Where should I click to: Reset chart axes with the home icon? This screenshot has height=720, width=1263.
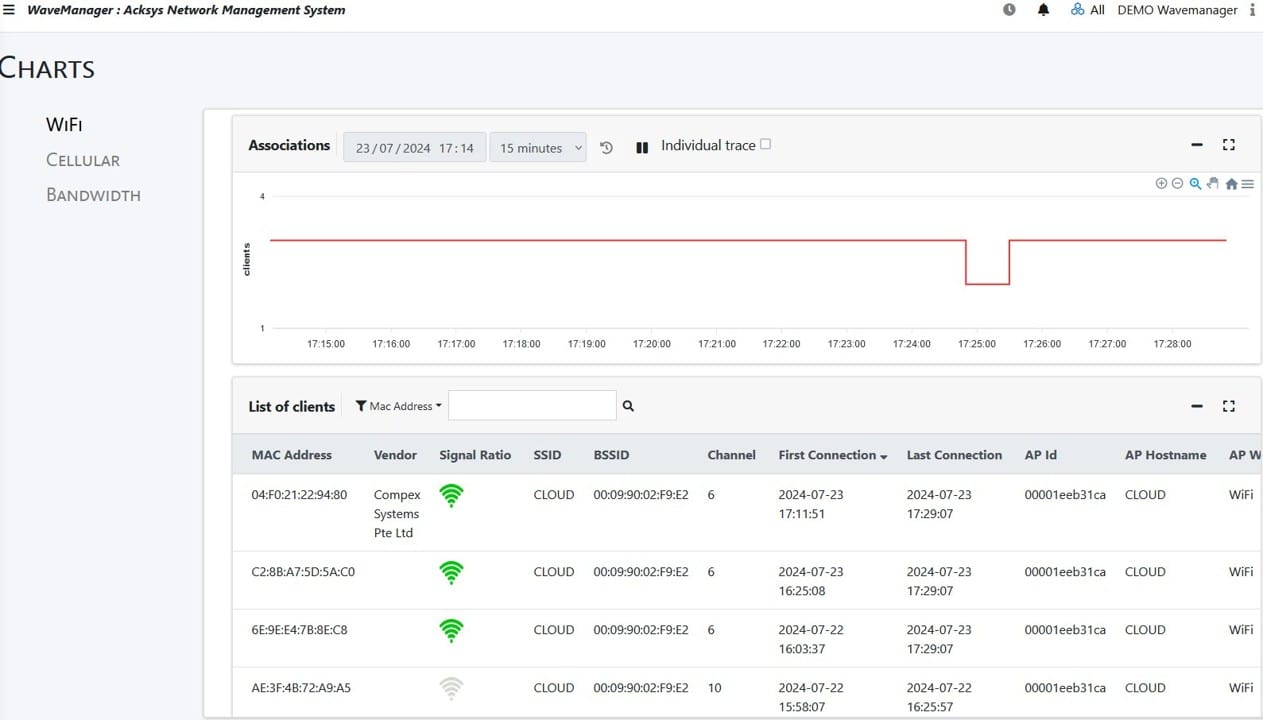[x=1231, y=184]
